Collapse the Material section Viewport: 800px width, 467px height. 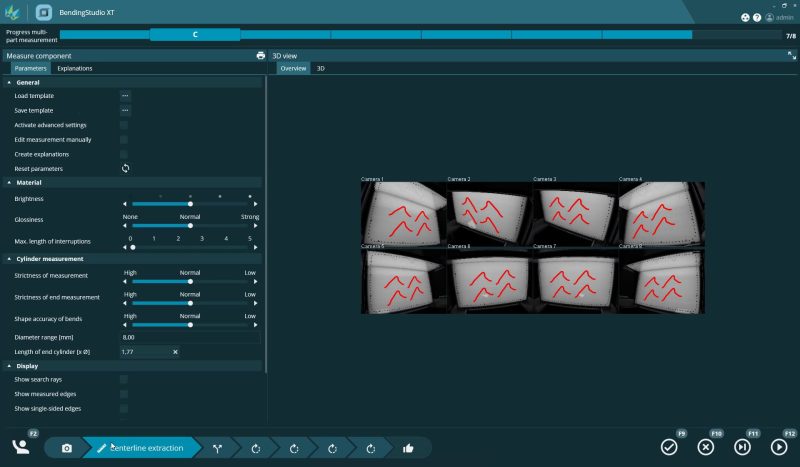[9, 182]
